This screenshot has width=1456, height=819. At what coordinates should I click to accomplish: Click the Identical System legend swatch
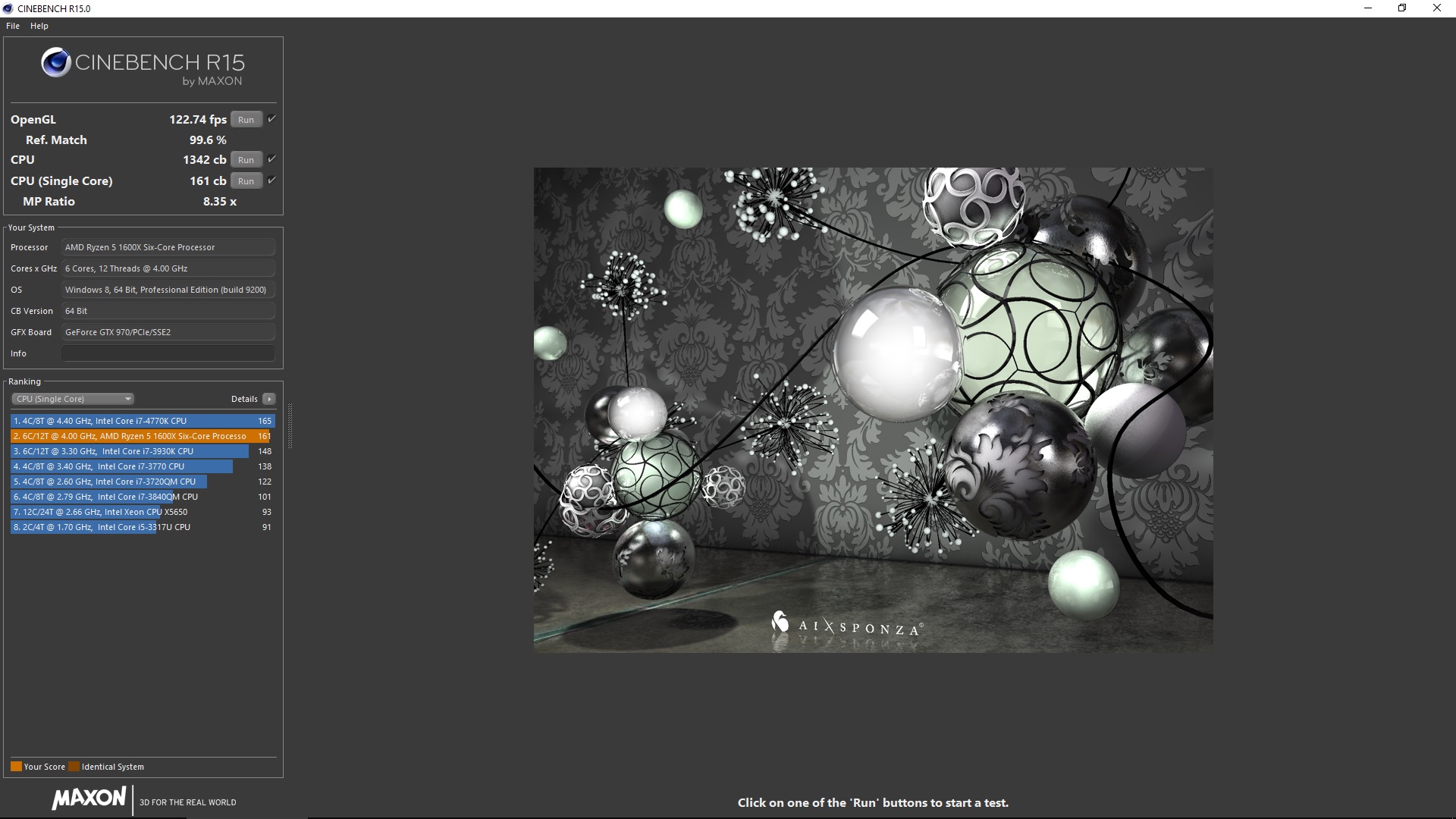coord(74,767)
